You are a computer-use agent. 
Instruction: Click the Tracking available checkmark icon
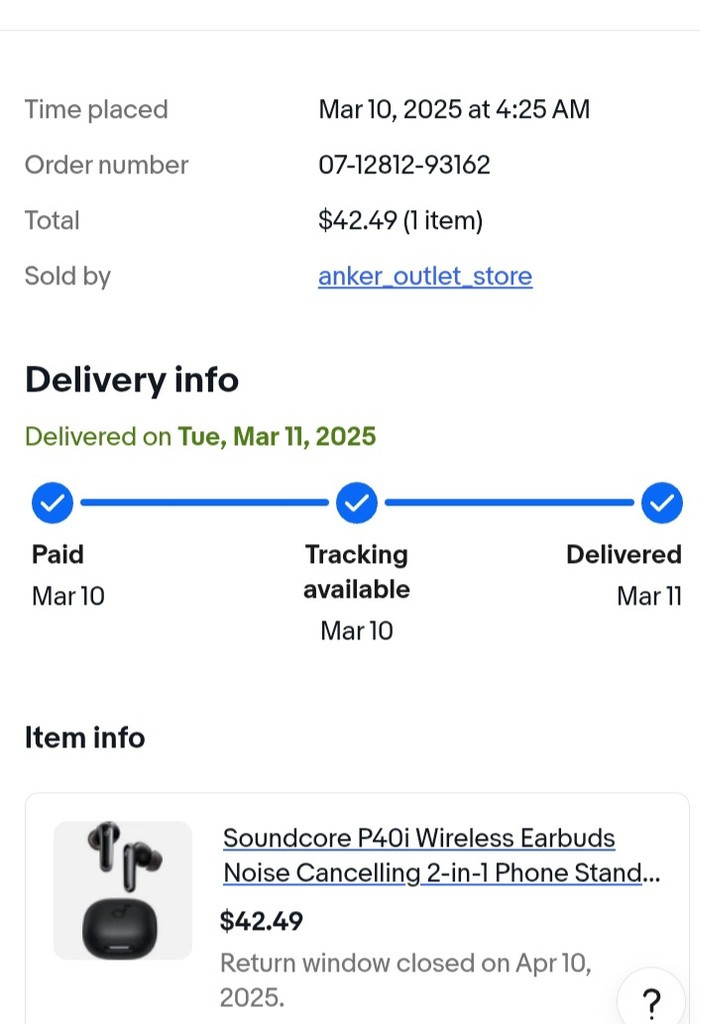pyautogui.click(x=356, y=503)
